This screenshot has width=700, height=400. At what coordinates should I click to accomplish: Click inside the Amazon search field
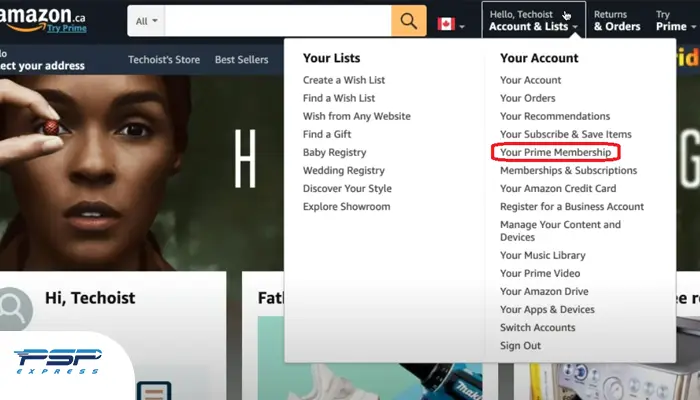point(278,21)
